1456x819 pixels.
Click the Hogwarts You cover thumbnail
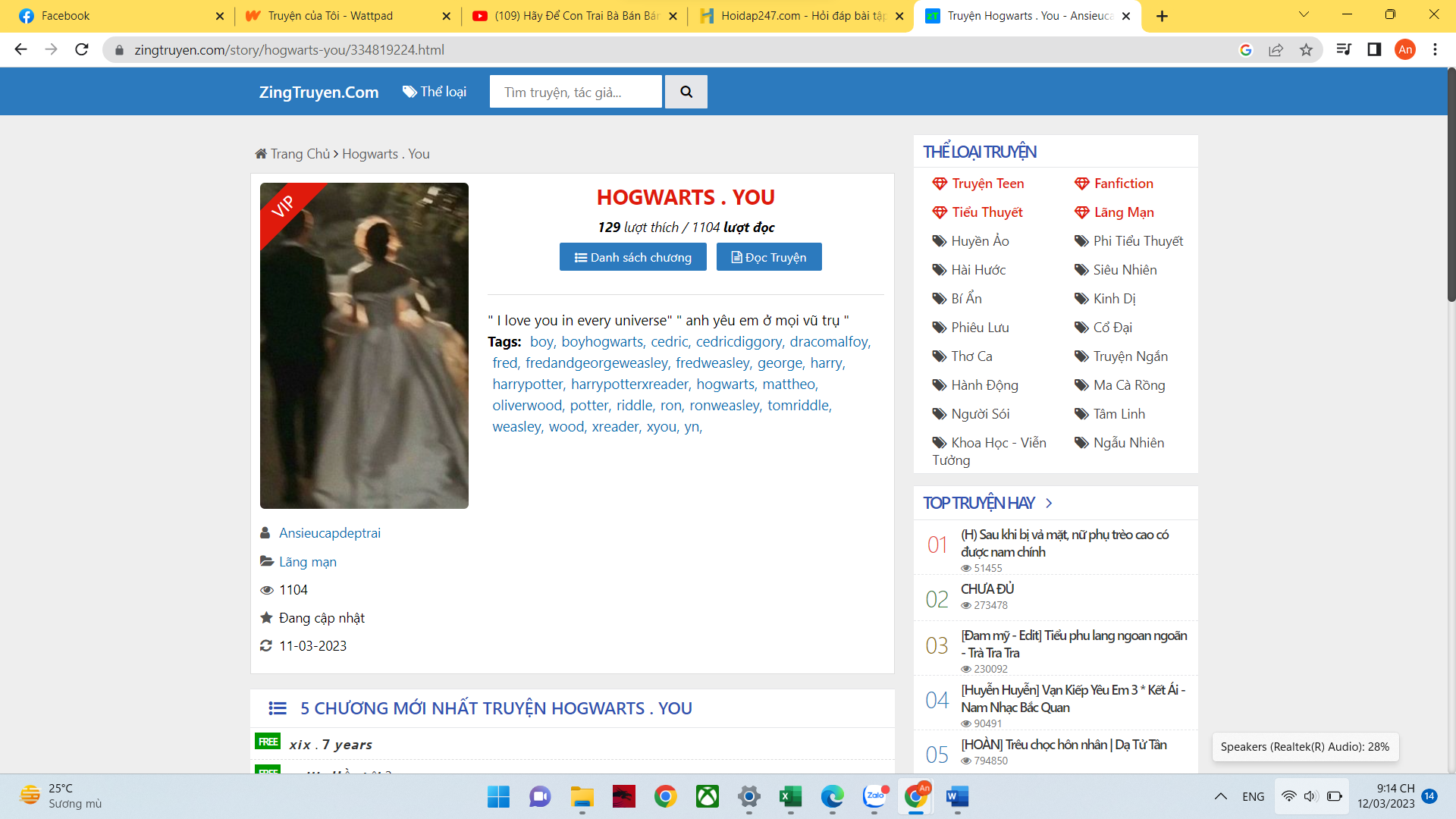364,346
